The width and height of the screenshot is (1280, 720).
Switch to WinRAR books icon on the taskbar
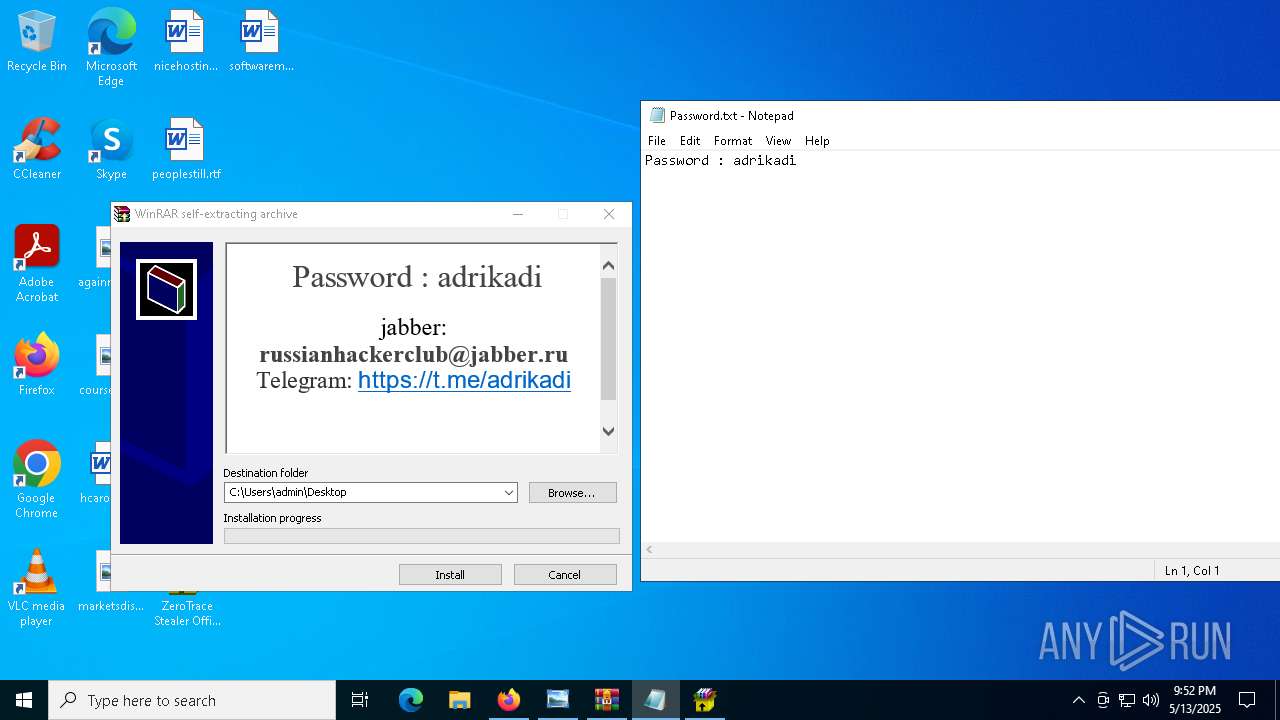pos(606,700)
